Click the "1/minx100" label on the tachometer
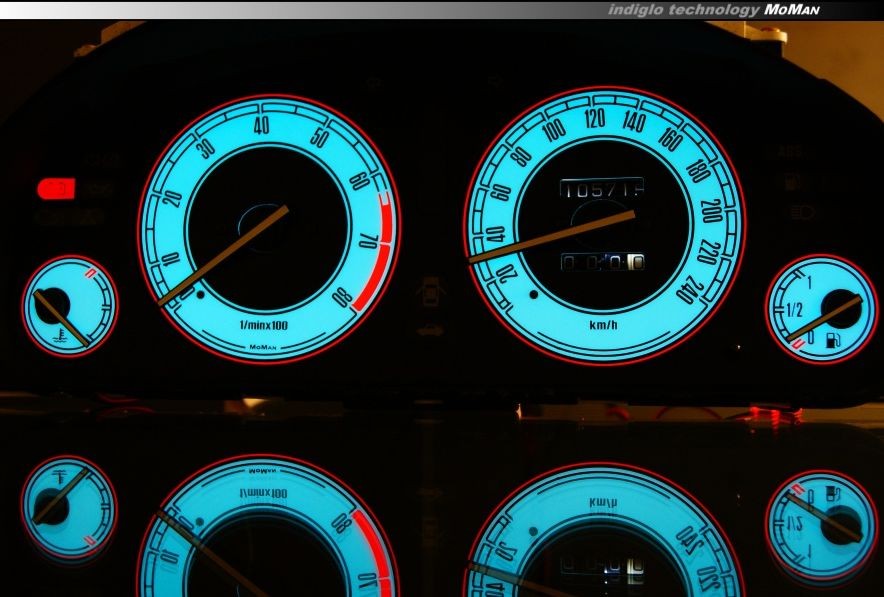Viewport: 884px width, 597px height. (x=263, y=325)
